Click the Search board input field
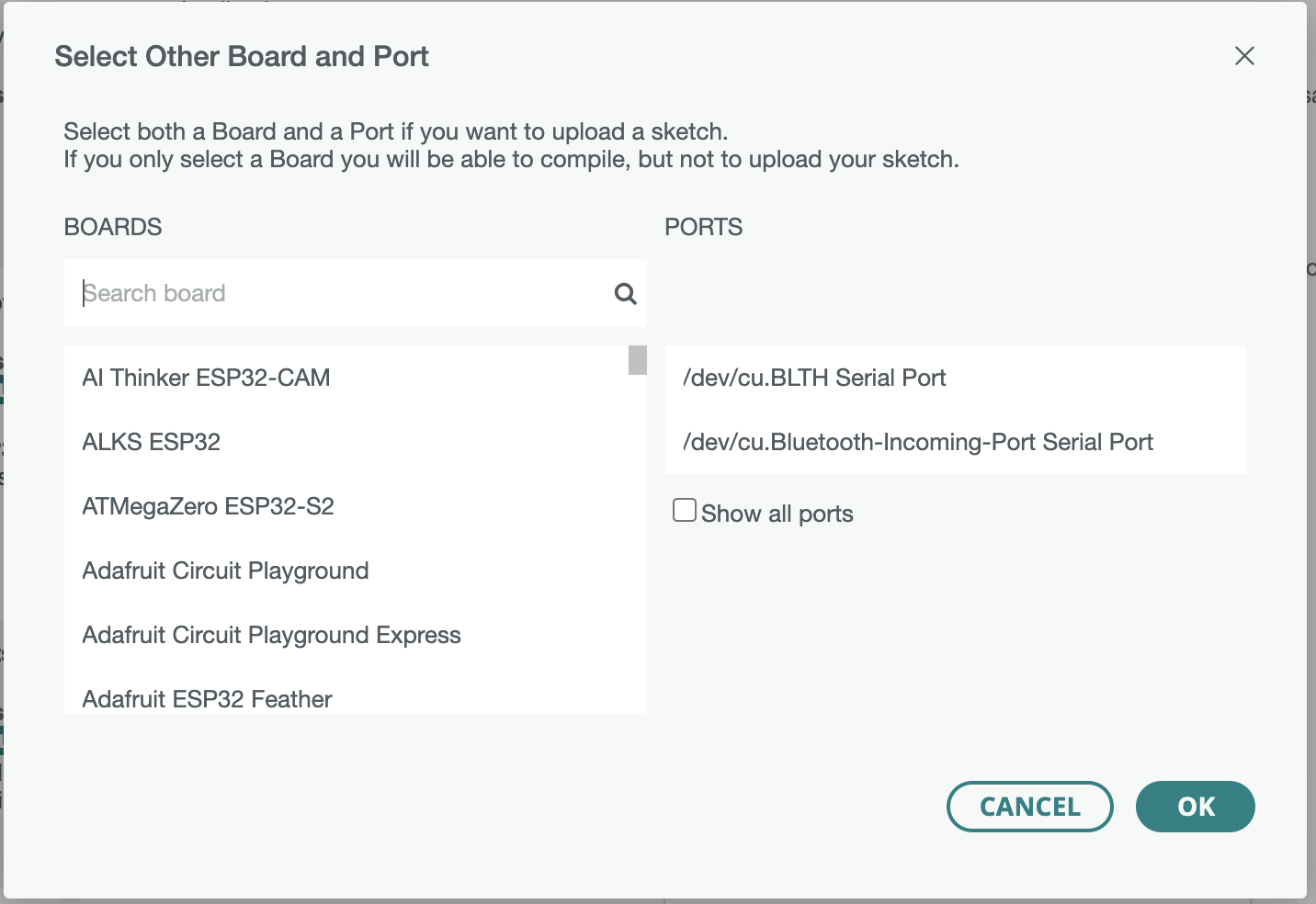 pyautogui.click(x=356, y=293)
